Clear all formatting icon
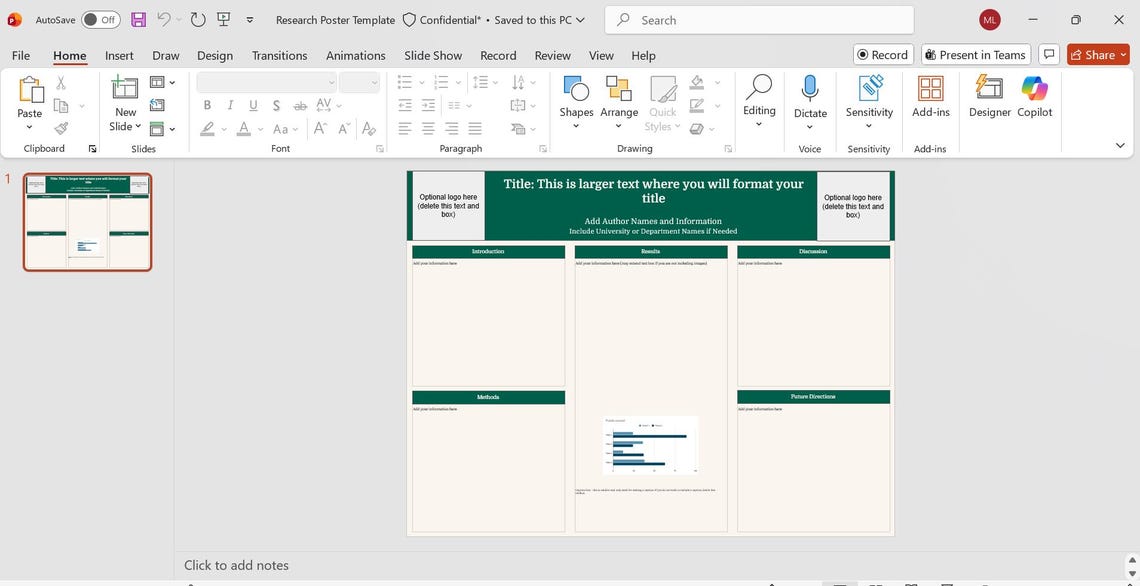This screenshot has width=1140, height=586. click(369, 129)
